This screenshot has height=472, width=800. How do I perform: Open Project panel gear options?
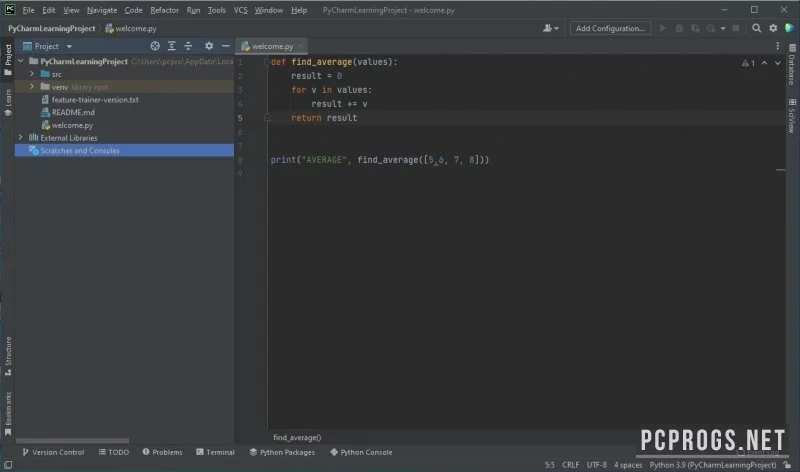tap(209, 46)
